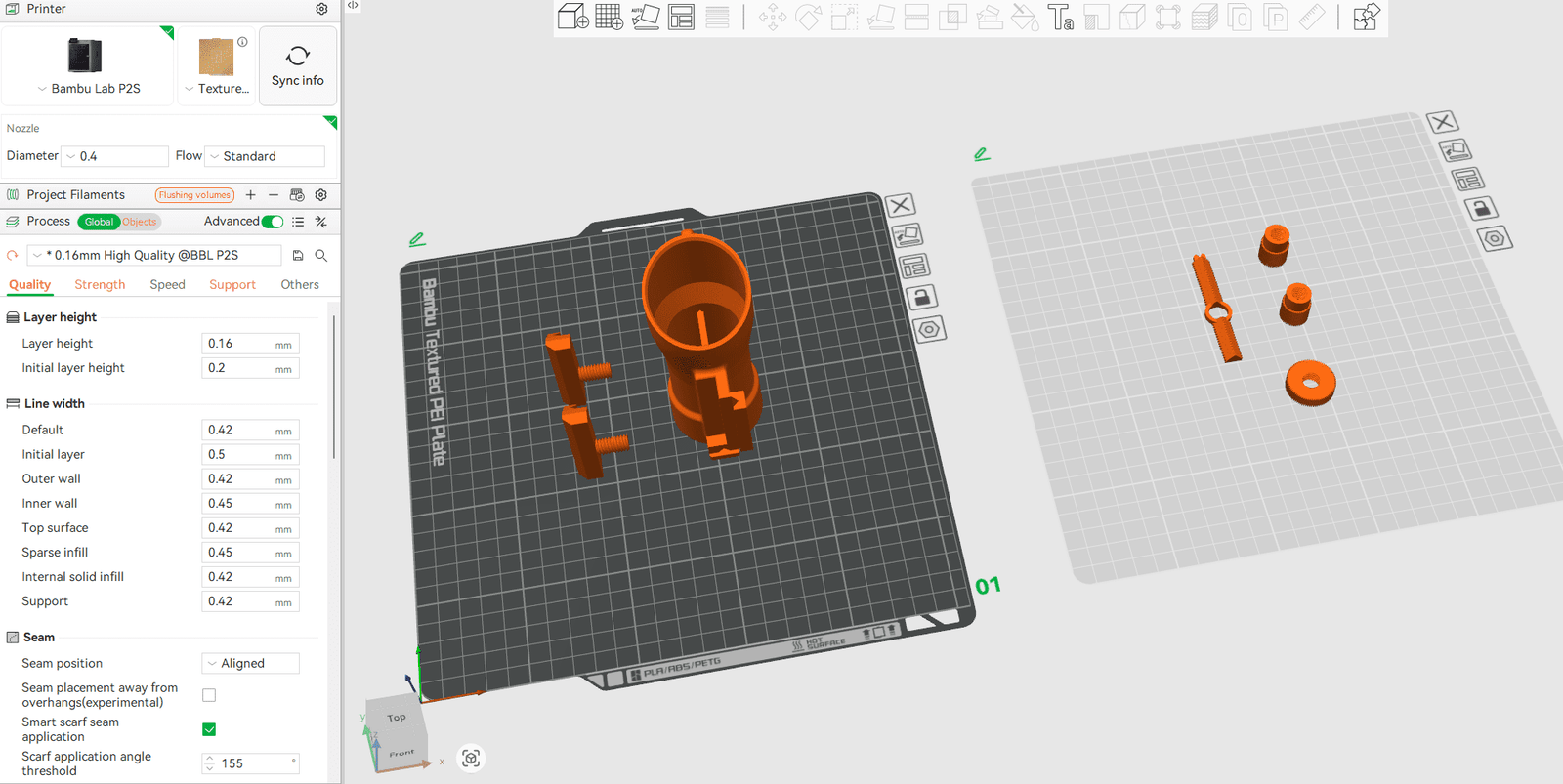Switch to the Strength tab
The height and width of the screenshot is (784, 1563).
click(x=100, y=285)
